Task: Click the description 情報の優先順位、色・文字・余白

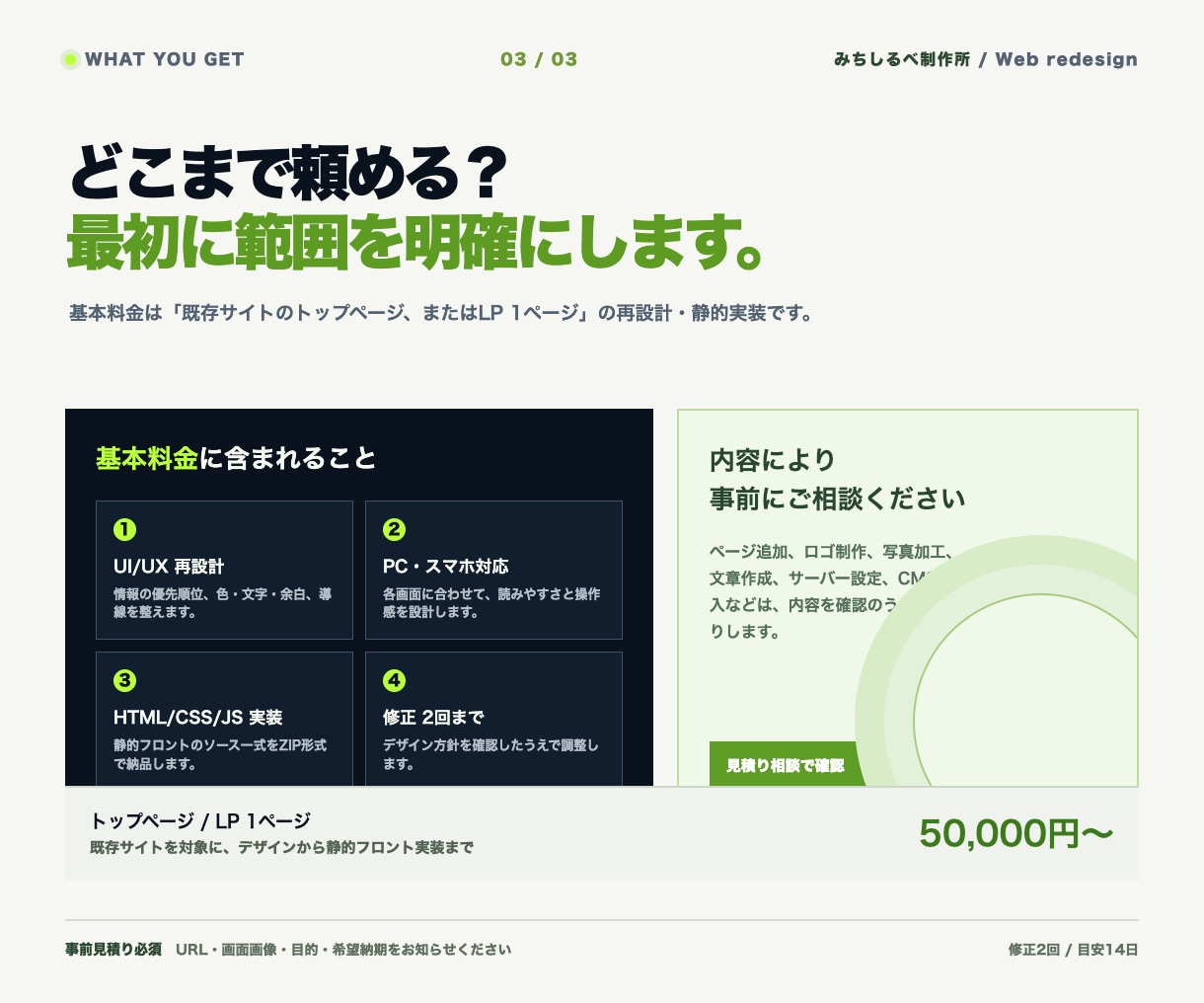Action: (x=223, y=603)
